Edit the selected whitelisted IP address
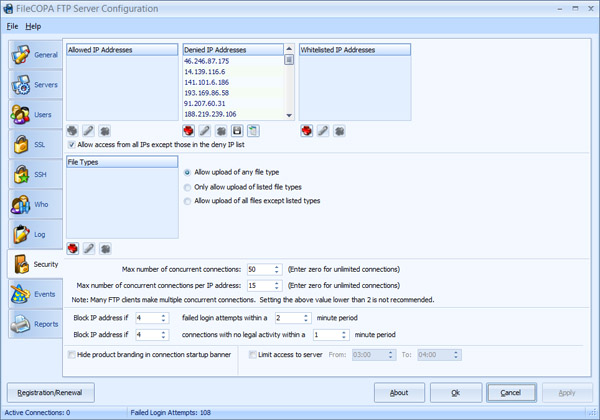The width and height of the screenshot is (600, 420). pos(323,131)
